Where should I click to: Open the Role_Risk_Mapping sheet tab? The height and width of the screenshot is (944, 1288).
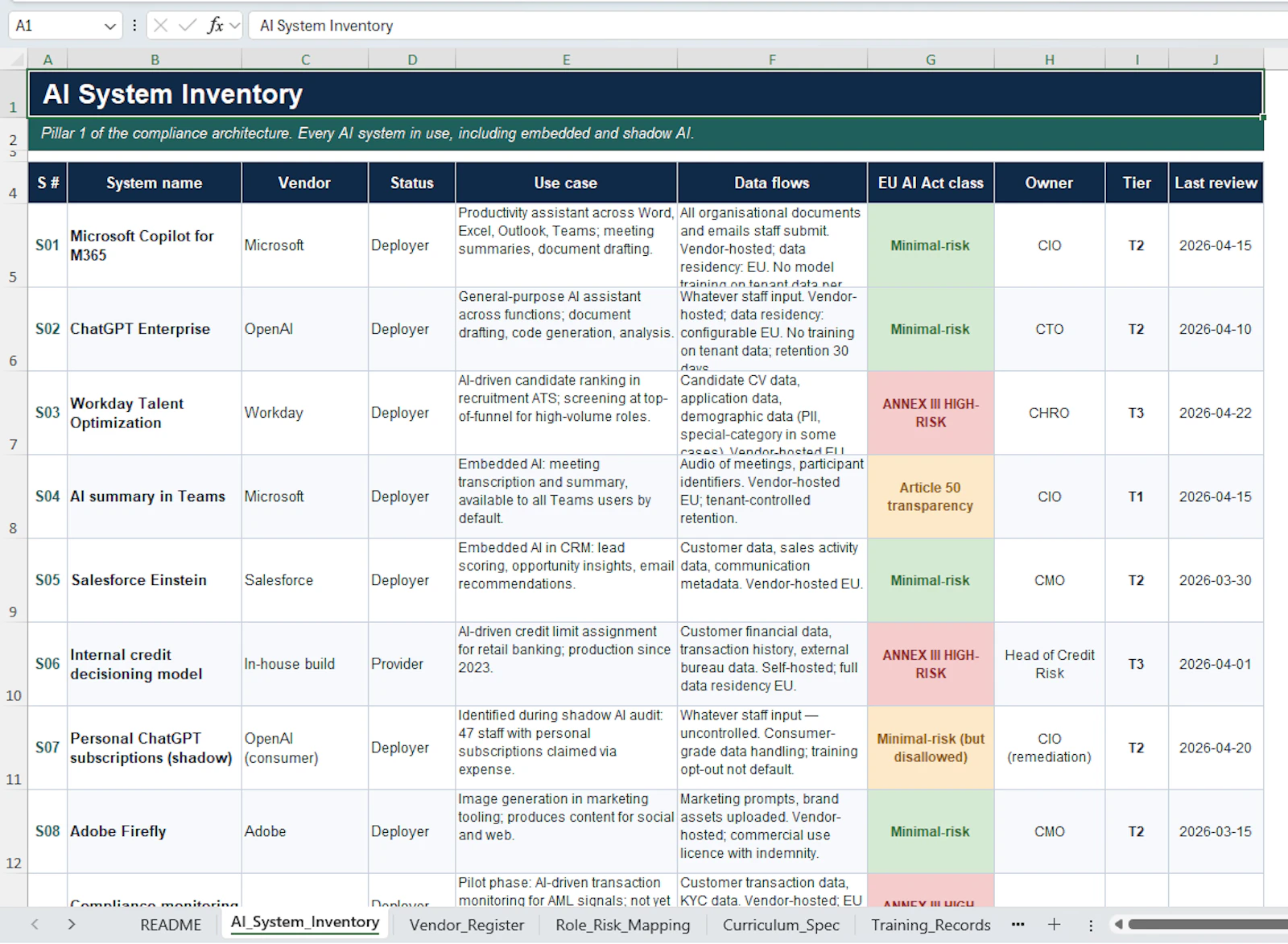623,925
